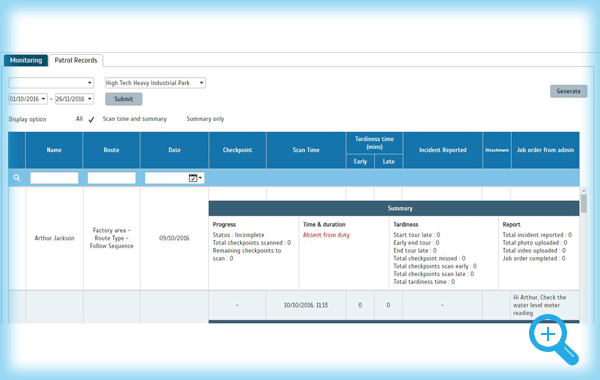Click 'Total checkpoint missed : 0' text

coord(429,258)
